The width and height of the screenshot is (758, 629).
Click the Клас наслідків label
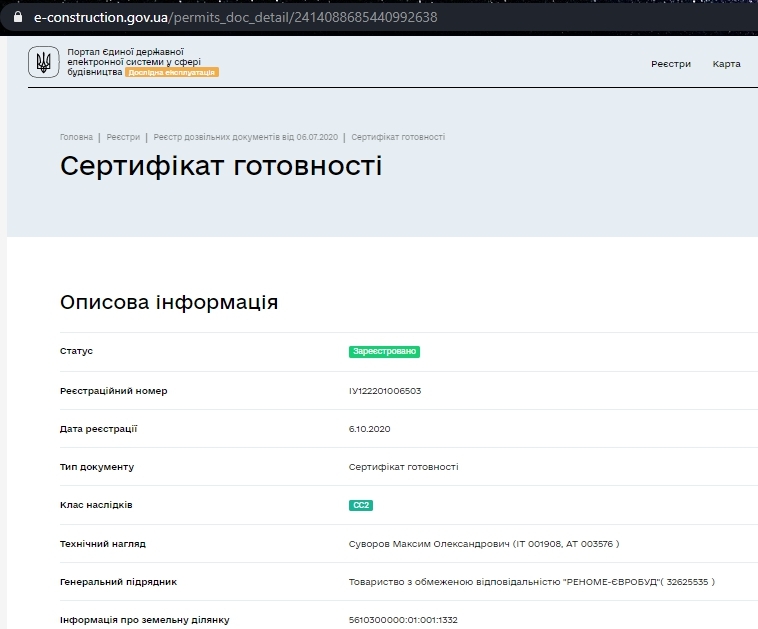pyautogui.click(x=96, y=505)
